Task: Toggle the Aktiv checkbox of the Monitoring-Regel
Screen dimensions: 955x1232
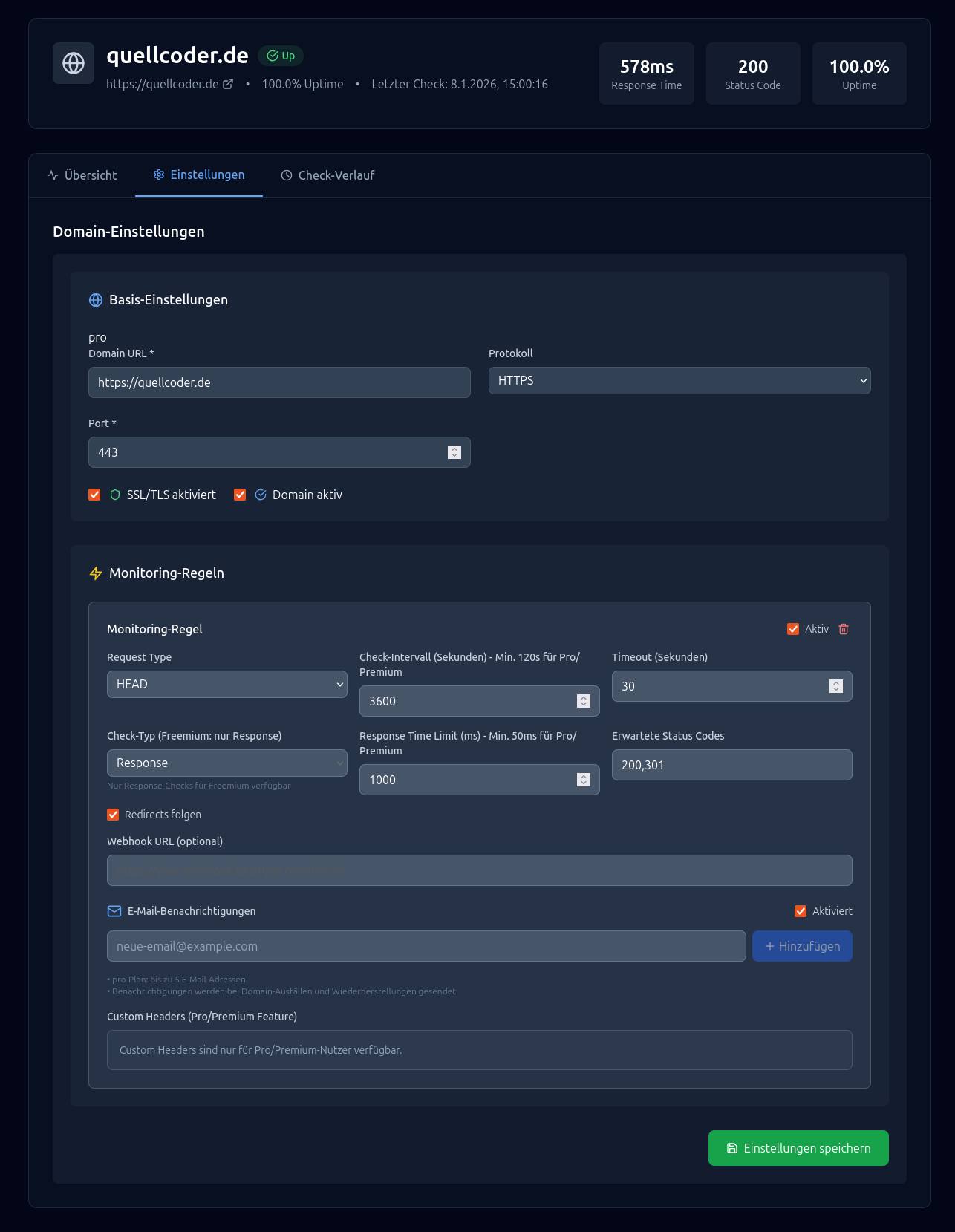Action: pos(793,629)
